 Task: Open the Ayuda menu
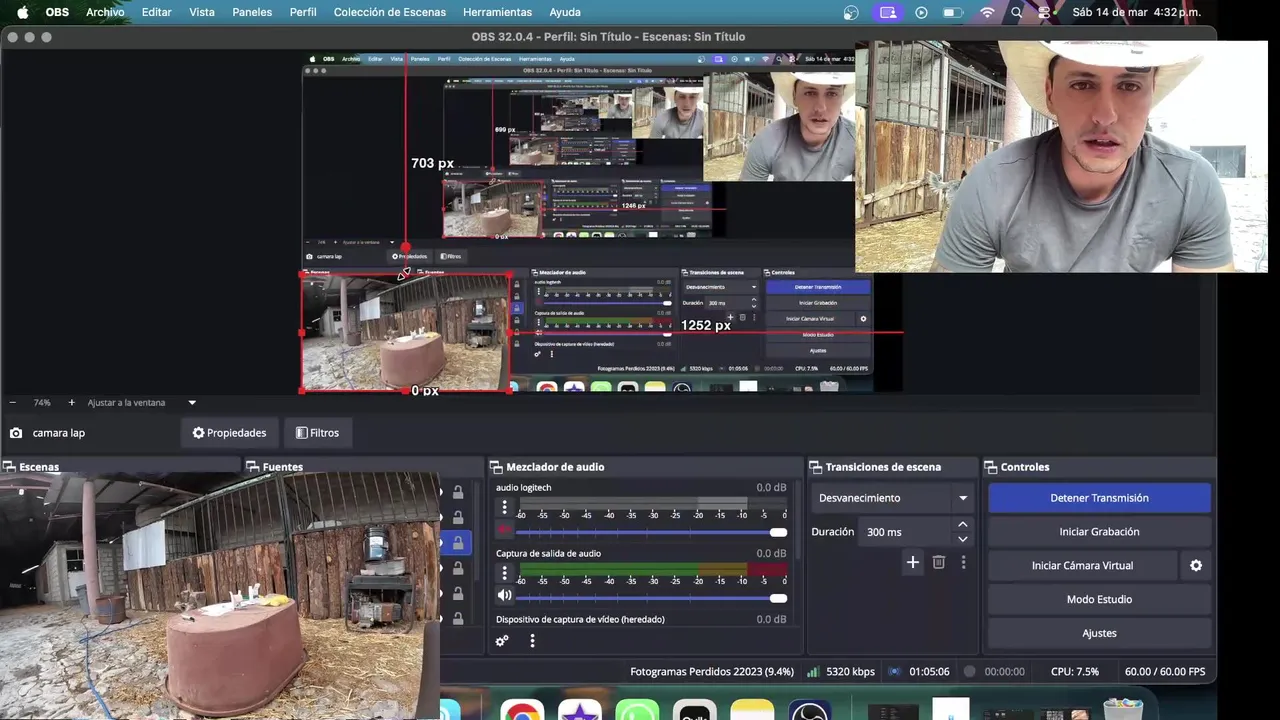pyautogui.click(x=565, y=13)
